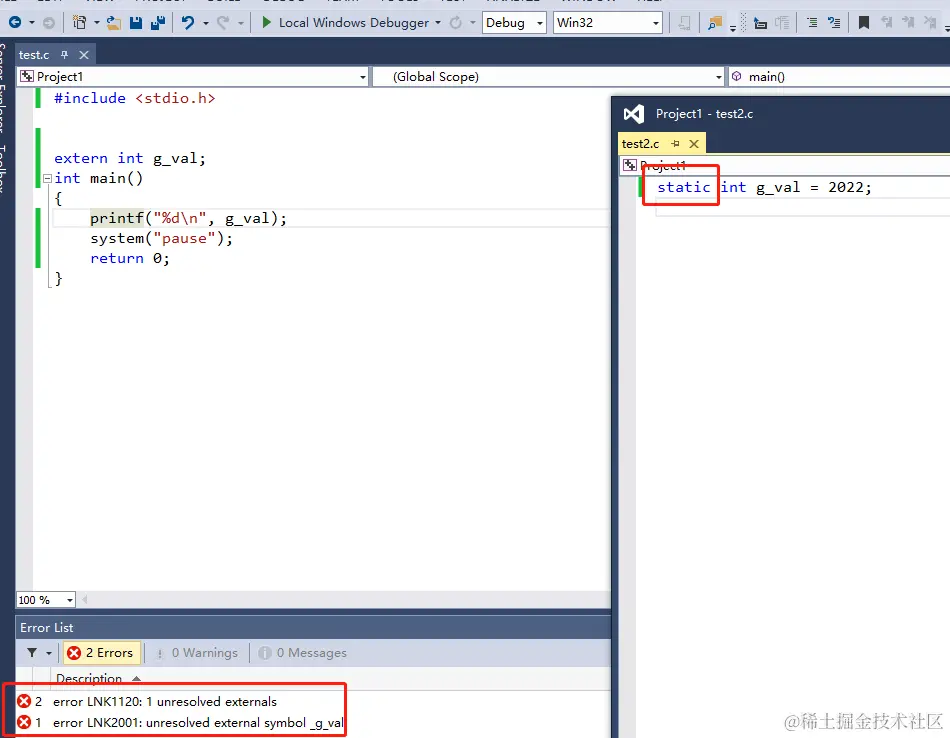The height and width of the screenshot is (738, 950).
Task: Open the main() member combo box
Action: tap(839, 76)
